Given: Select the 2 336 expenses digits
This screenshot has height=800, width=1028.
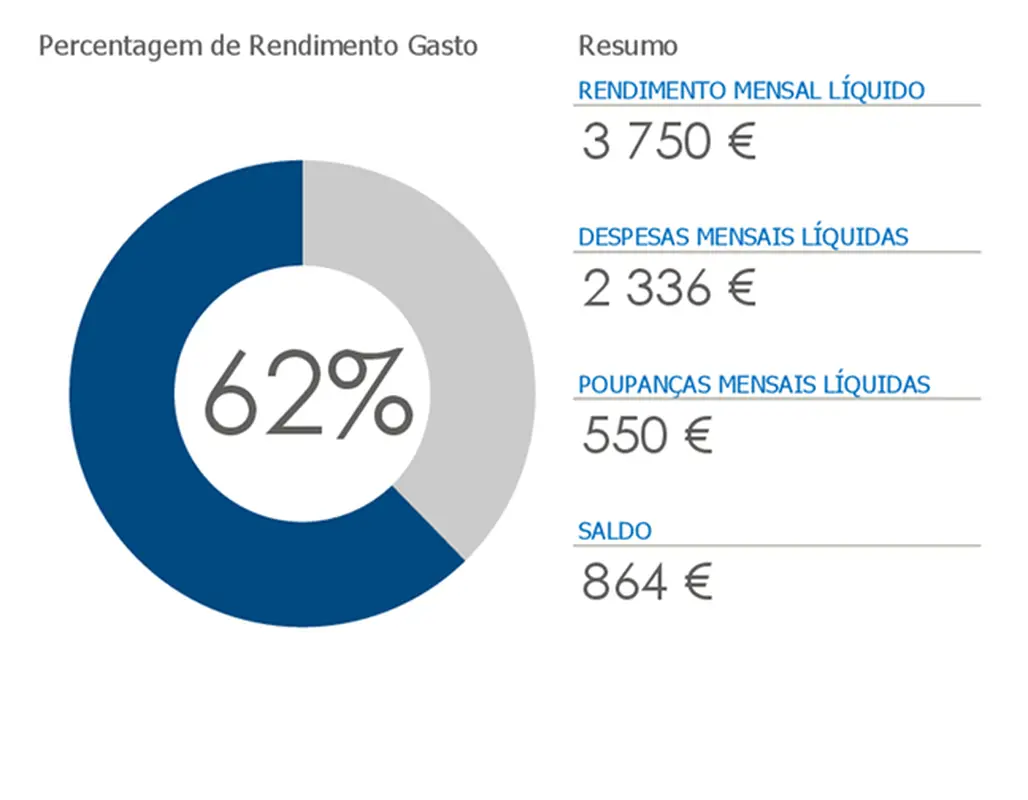Looking at the screenshot, I should [646, 290].
